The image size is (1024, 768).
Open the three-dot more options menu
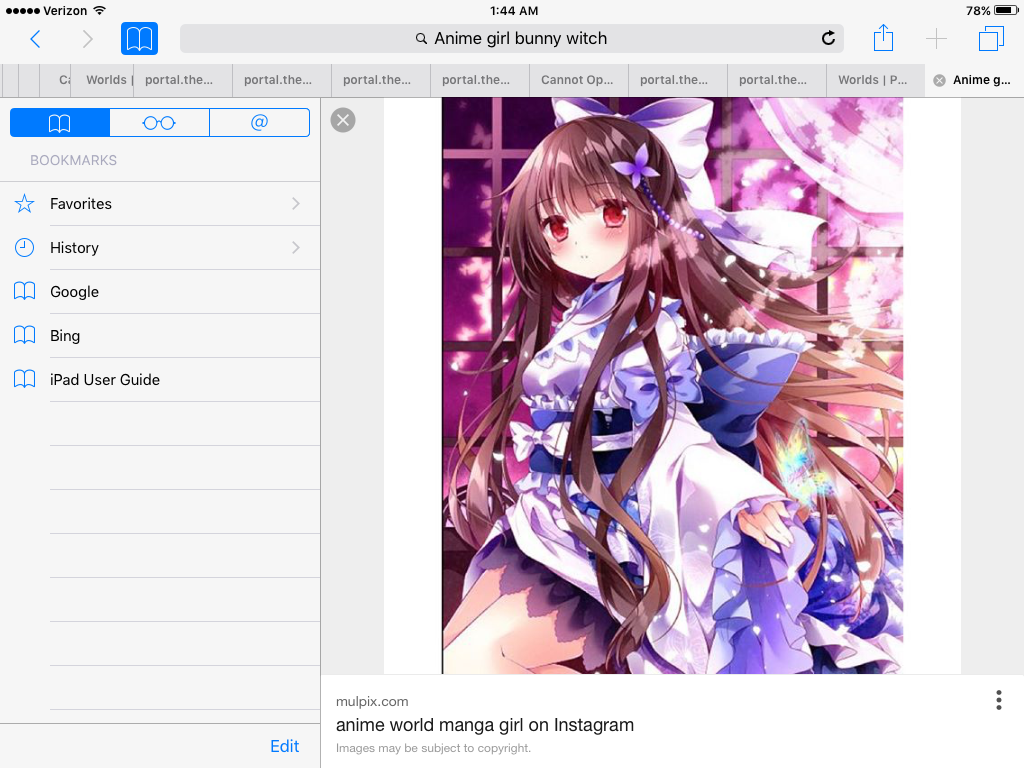[x=999, y=699]
